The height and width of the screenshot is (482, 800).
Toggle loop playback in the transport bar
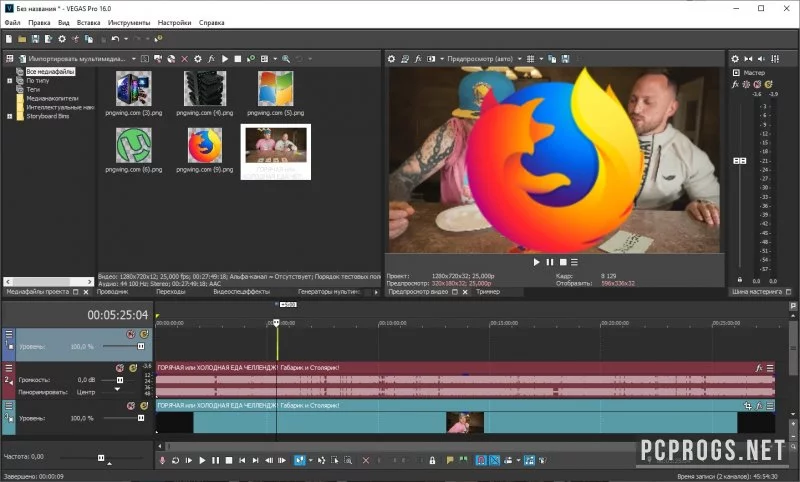click(x=176, y=460)
